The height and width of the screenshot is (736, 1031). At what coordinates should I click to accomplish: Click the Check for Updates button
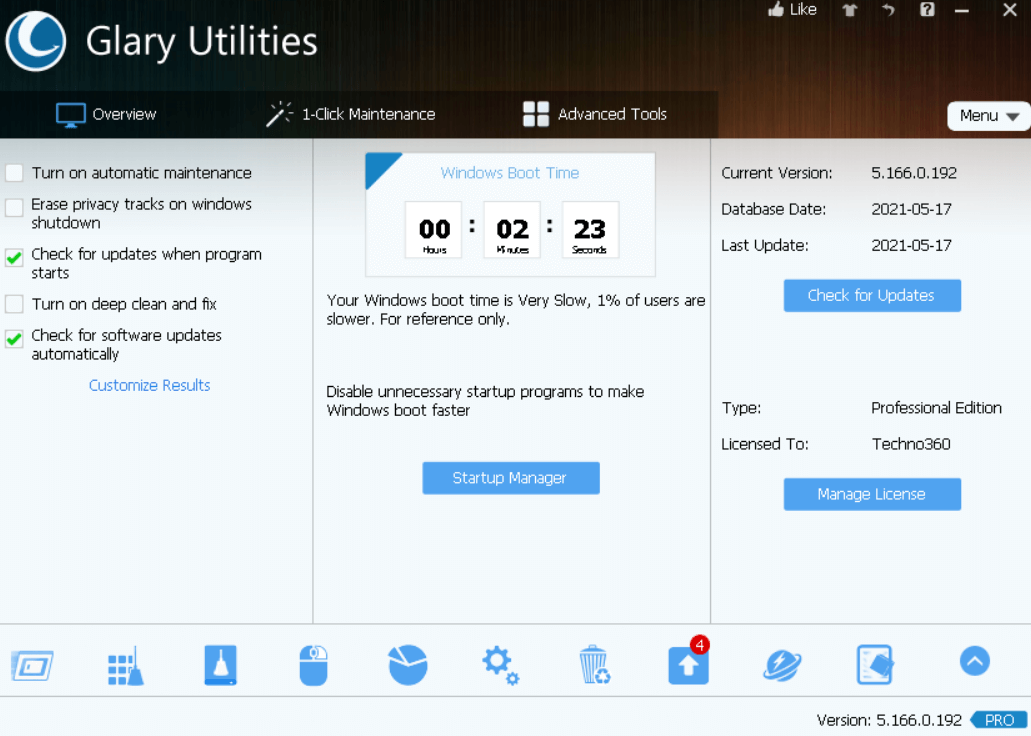pyautogui.click(x=871, y=295)
